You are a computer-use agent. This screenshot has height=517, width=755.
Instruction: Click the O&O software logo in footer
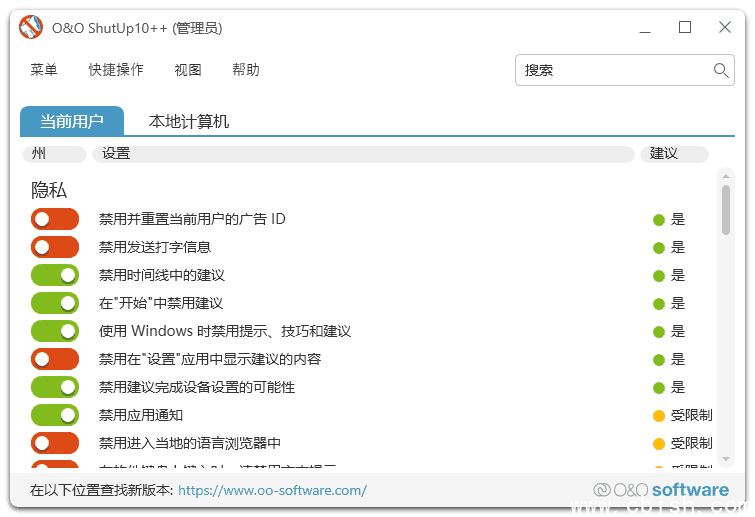pos(661,490)
